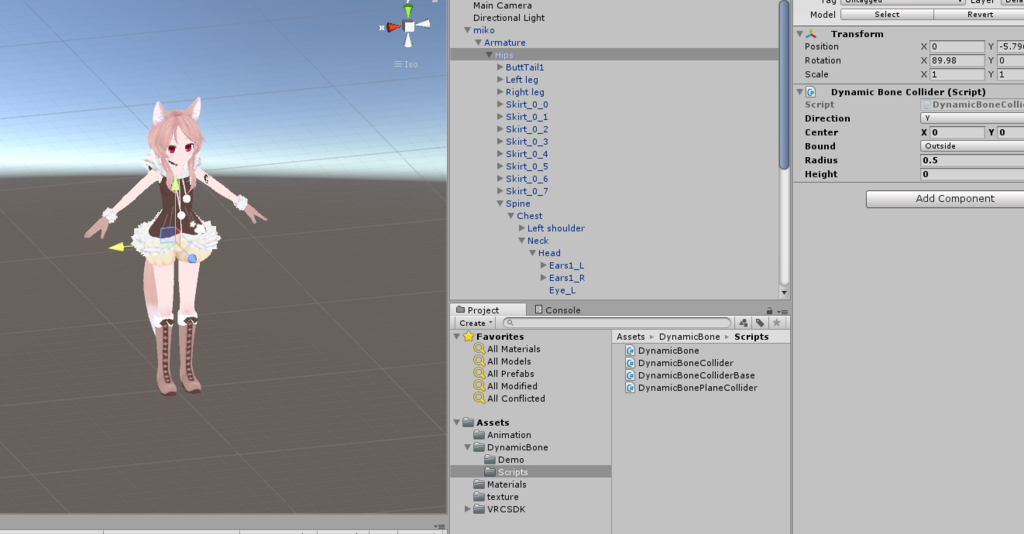Collapse the Spine bone node
The image size is (1024, 534).
tap(500, 204)
